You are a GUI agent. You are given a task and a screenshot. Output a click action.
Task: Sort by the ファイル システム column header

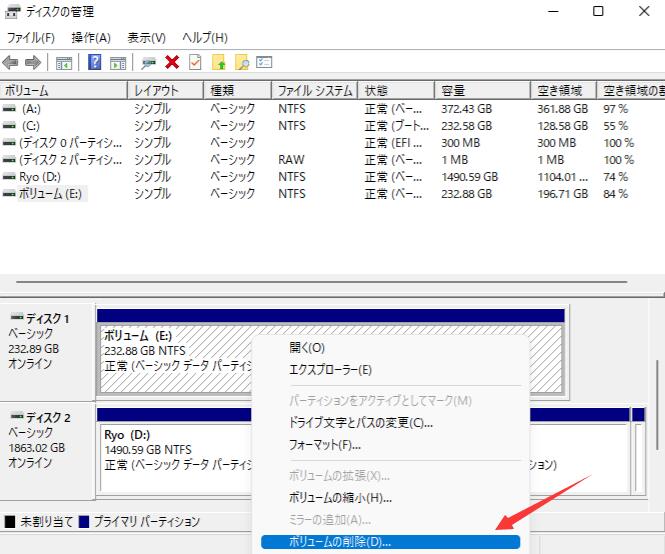[313, 90]
